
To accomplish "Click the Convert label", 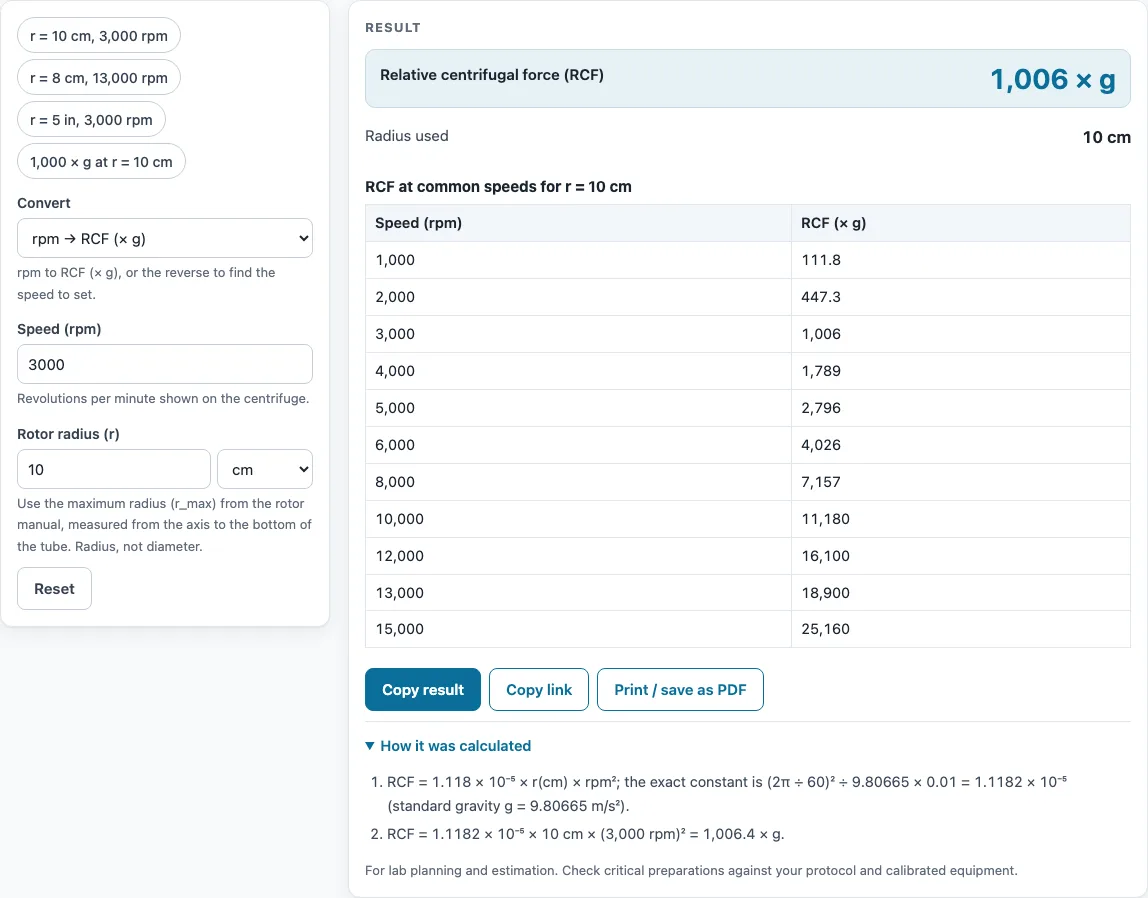I will point(44,203).
